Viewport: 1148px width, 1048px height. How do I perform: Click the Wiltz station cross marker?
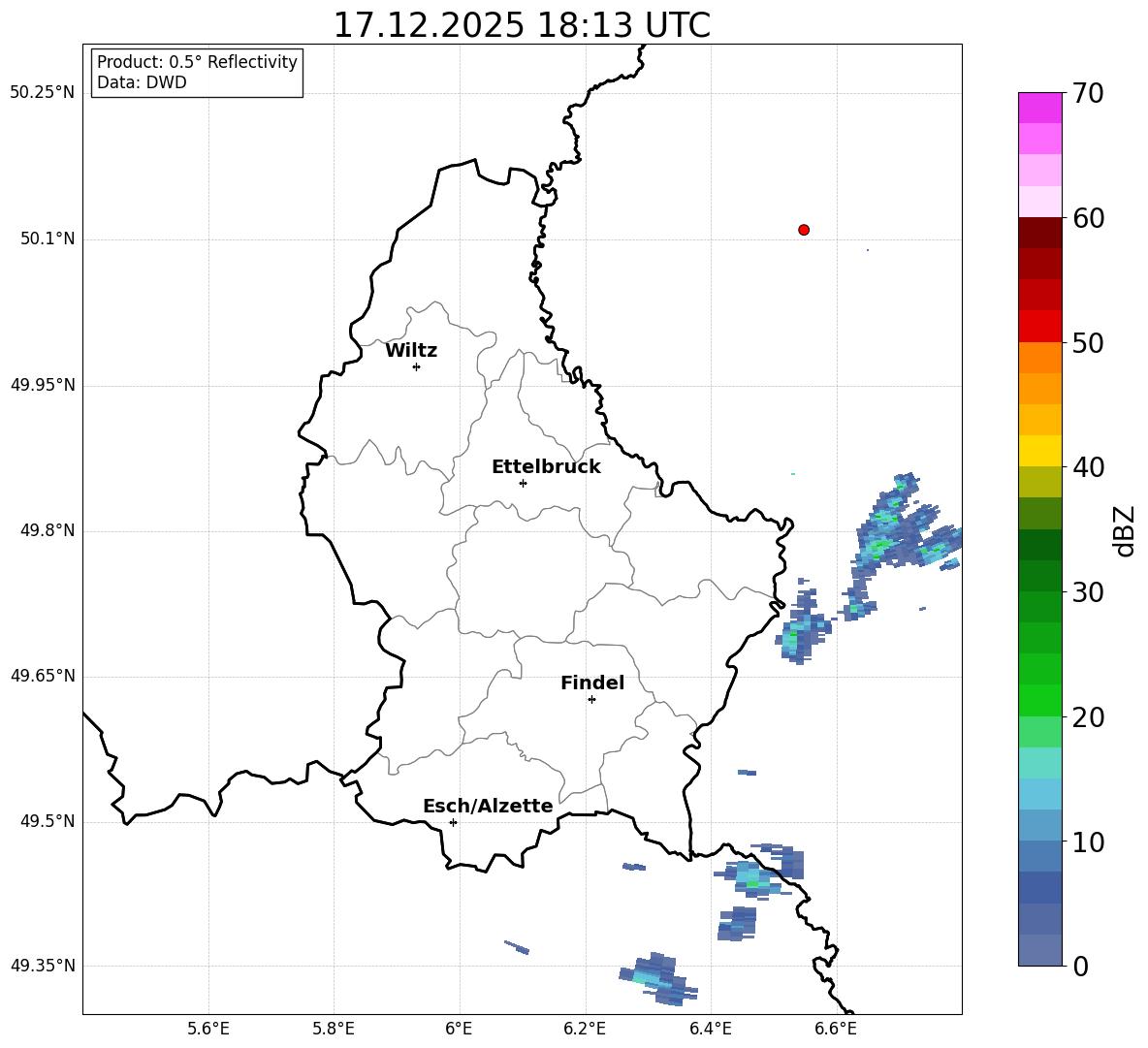417,366
